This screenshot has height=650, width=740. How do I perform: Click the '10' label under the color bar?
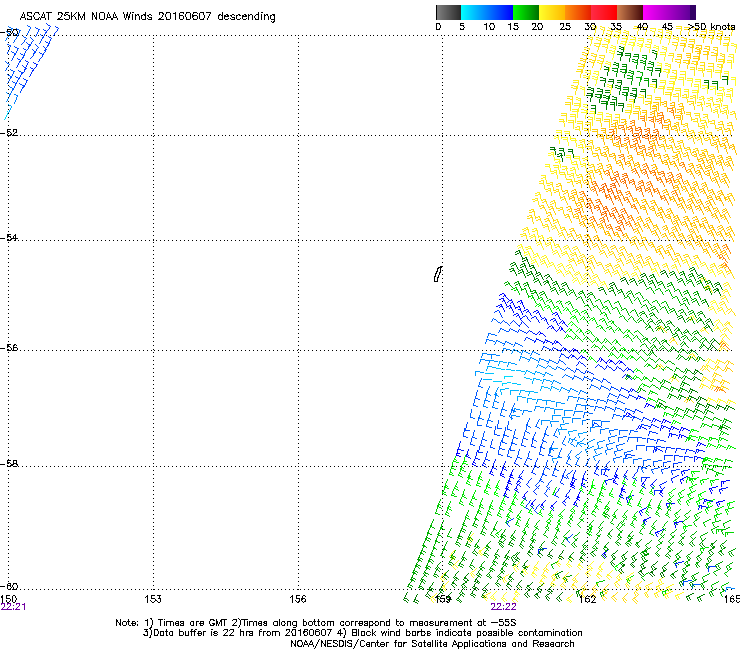(489, 26)
